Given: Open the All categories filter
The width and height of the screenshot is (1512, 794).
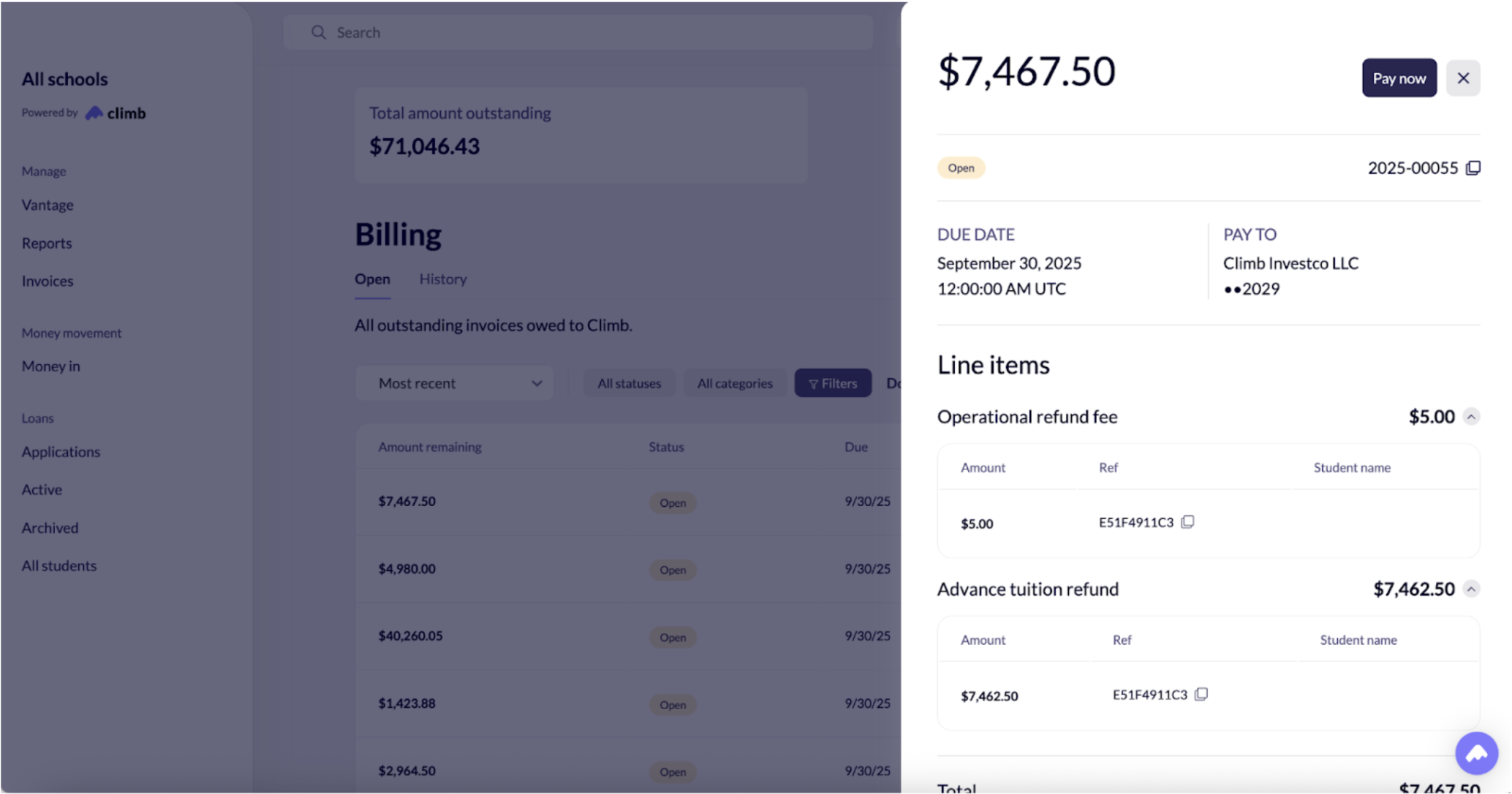Looking at the screenshot, I should tap(734, 383).
